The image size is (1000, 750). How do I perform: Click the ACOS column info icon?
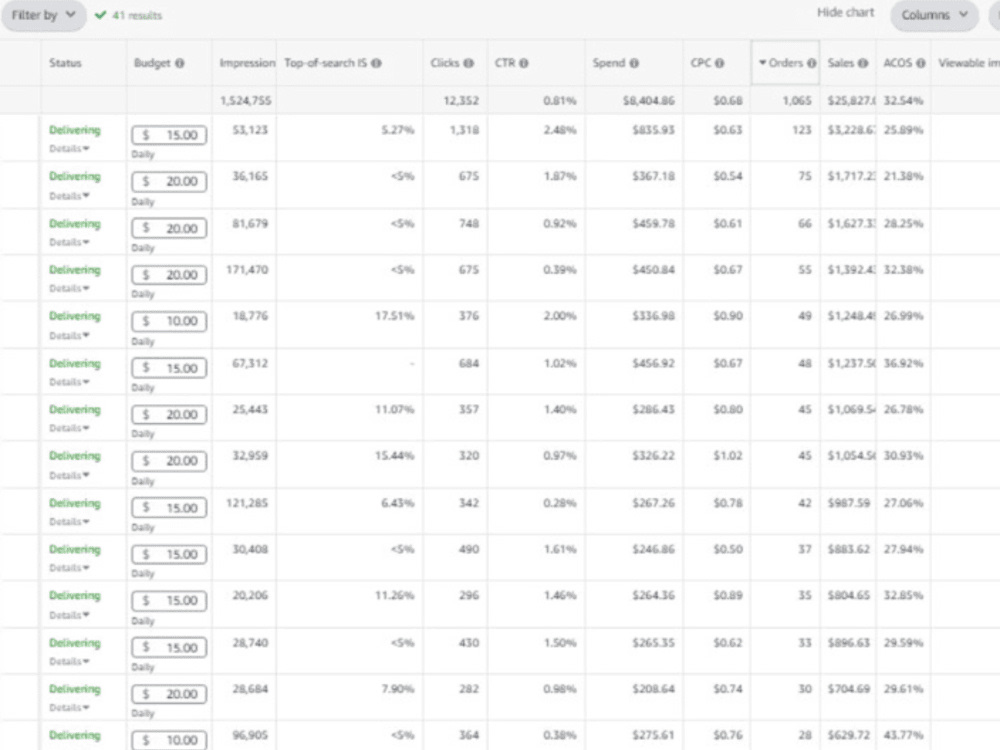point(920,63)
